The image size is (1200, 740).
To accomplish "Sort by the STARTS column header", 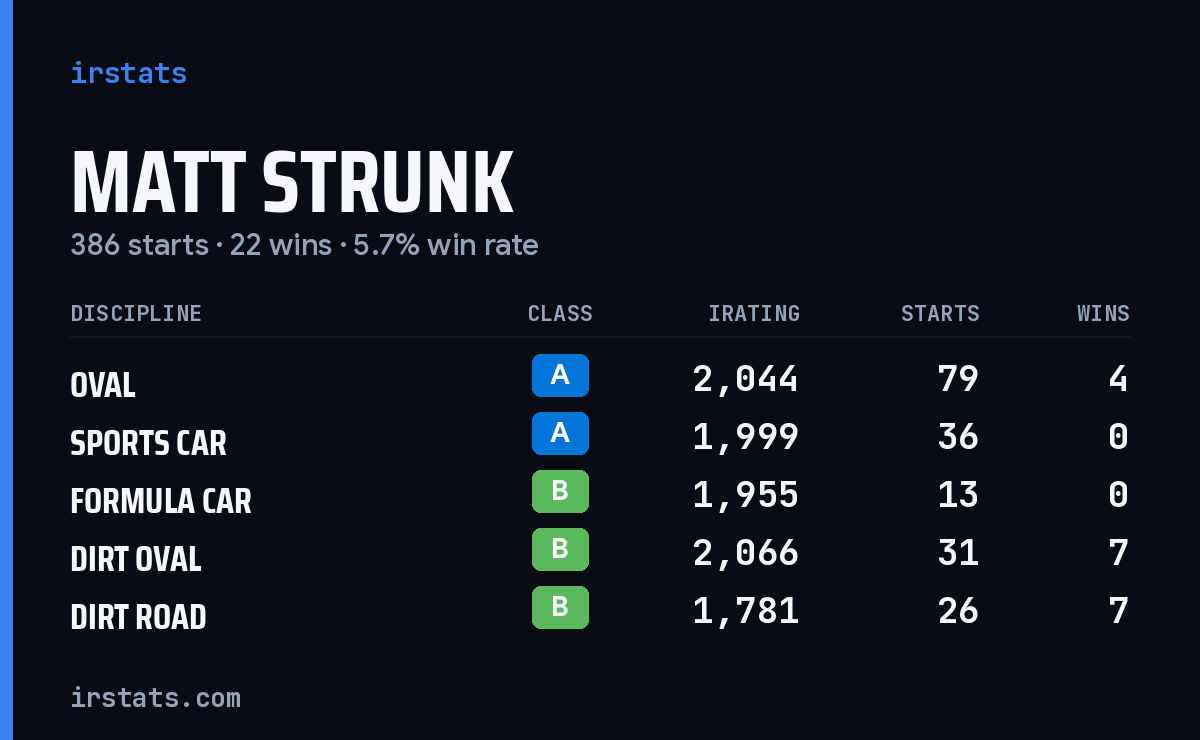I will coord(940,313).
